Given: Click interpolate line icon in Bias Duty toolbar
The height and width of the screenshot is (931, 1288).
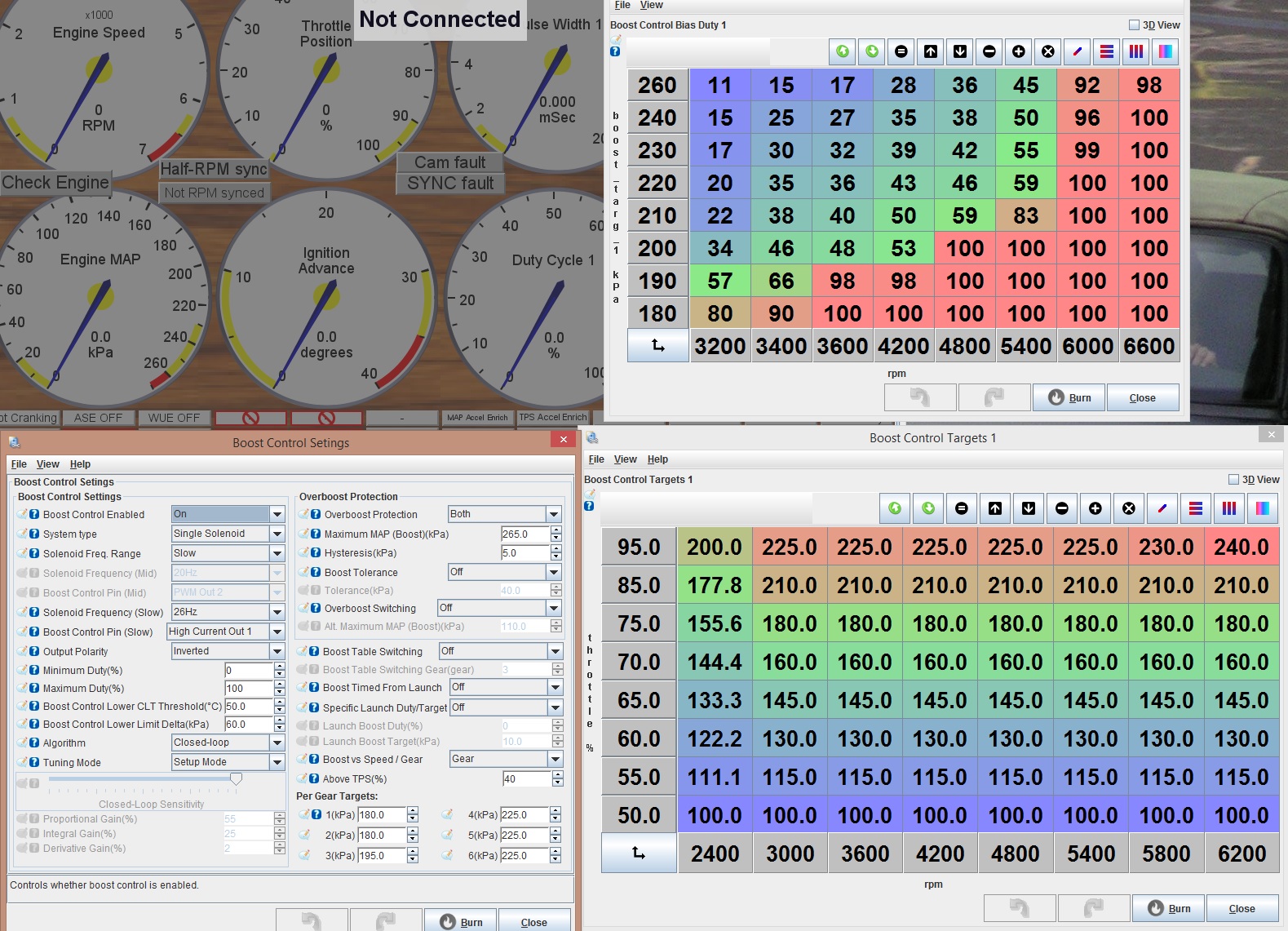Looking at the screenshot, I should [x=1078, y=51].
